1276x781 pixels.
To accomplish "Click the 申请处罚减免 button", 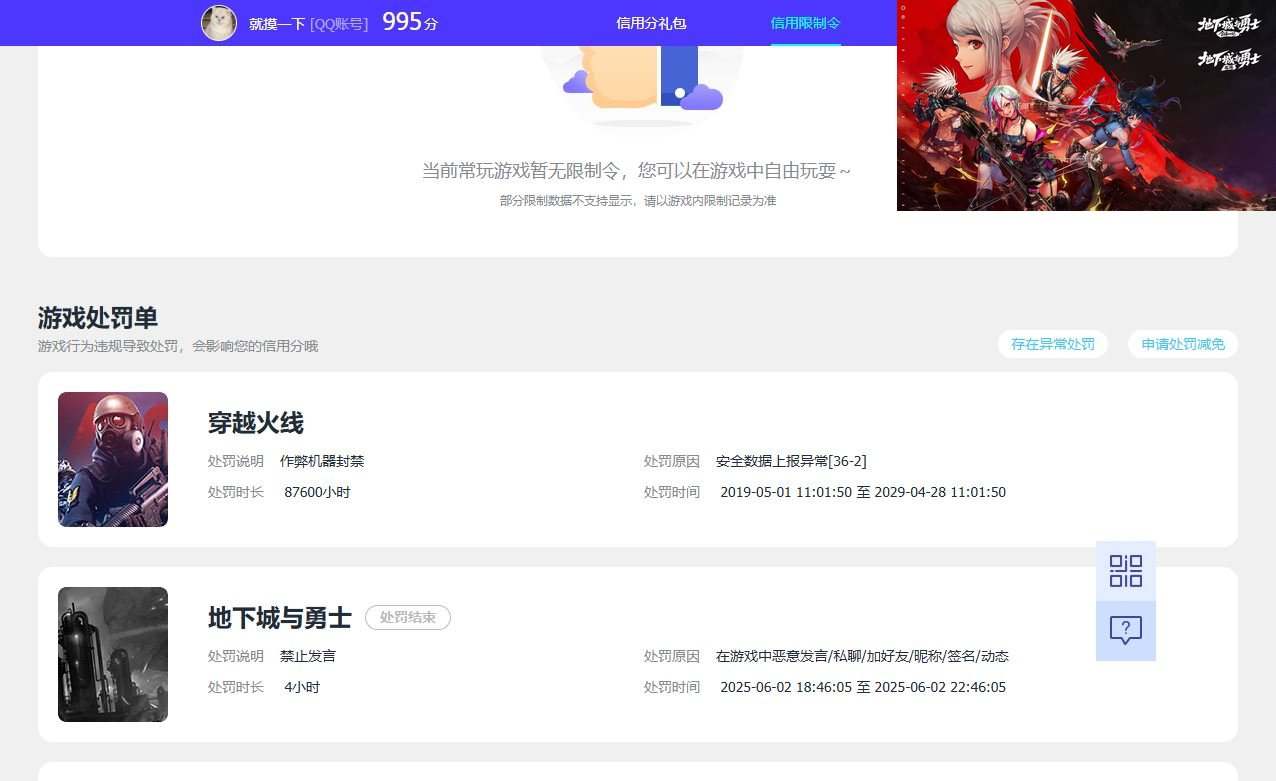I will coord(1183,344).
